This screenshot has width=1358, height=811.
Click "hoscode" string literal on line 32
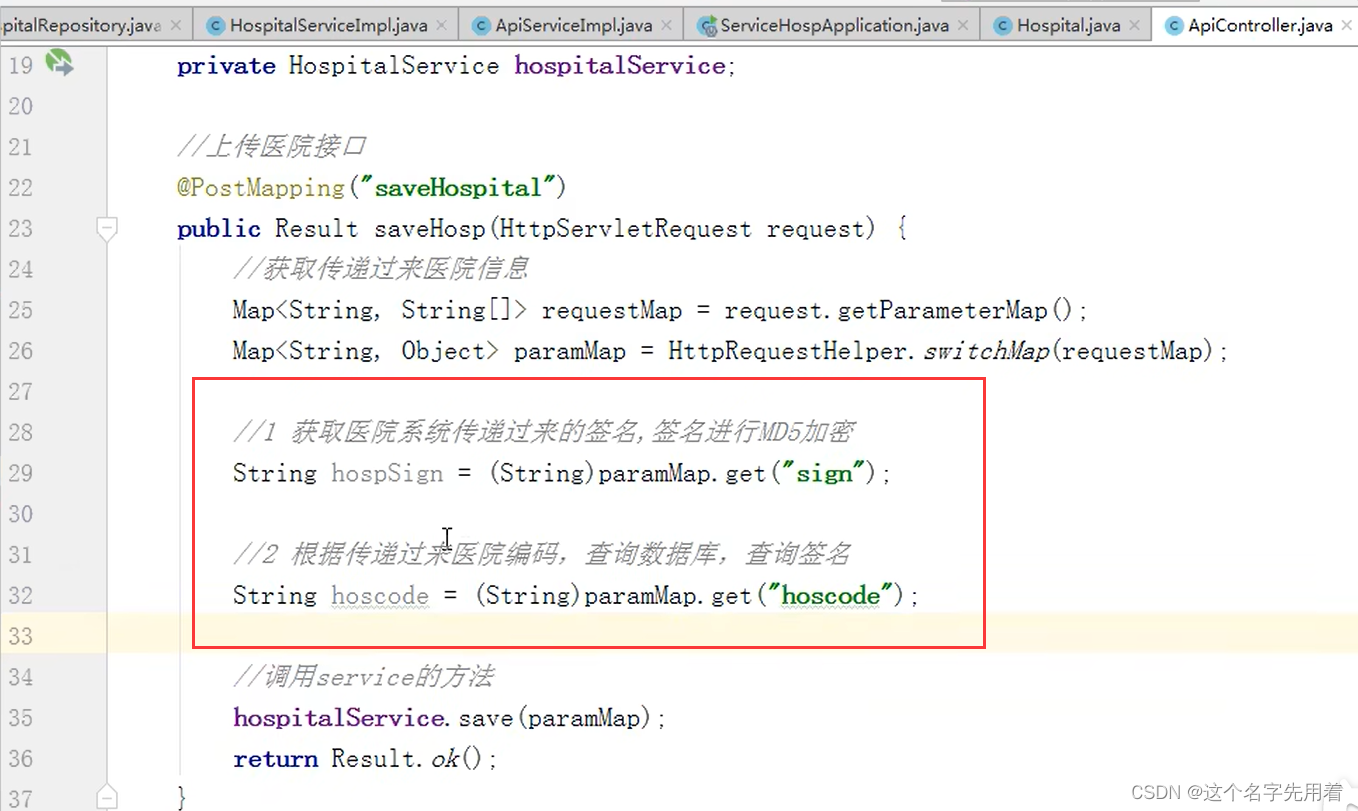pos(831,596)
